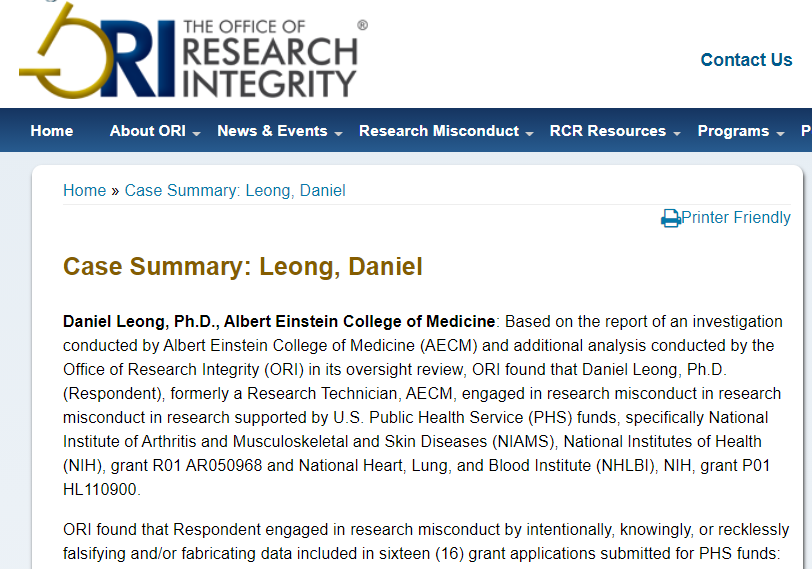Open the Programs menu item
This screenshot has height=569, width=812.
(x=733, y=131)
